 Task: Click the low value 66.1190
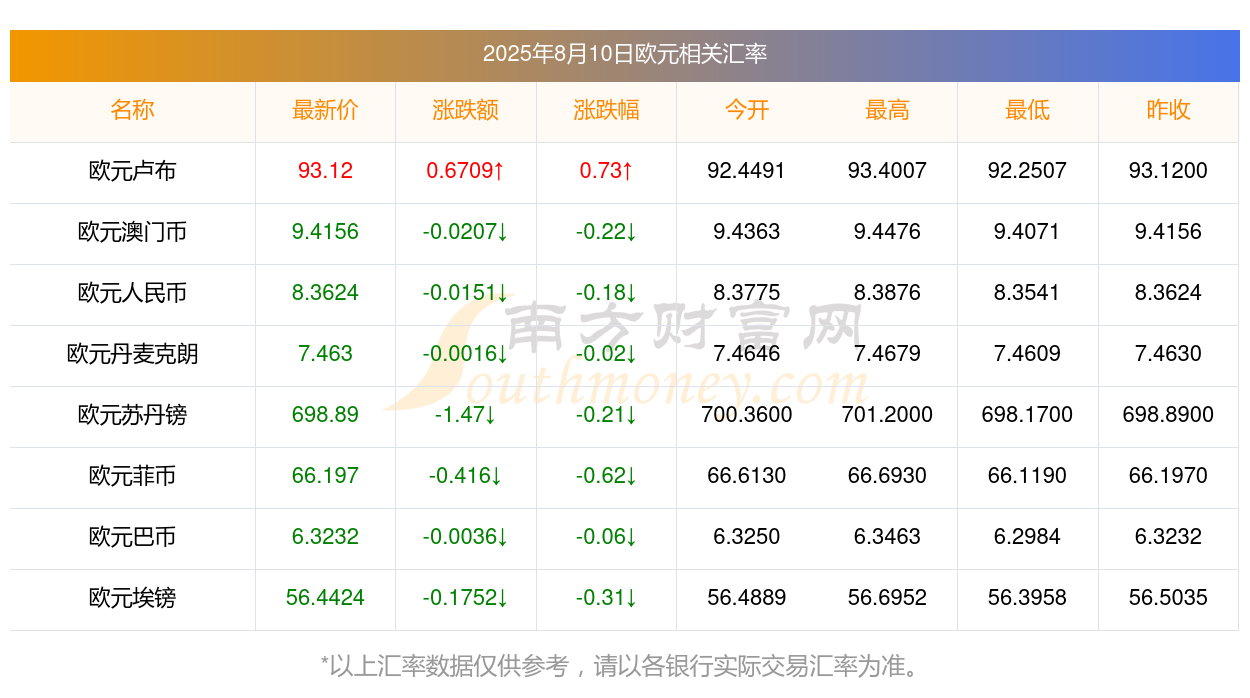1028,476
